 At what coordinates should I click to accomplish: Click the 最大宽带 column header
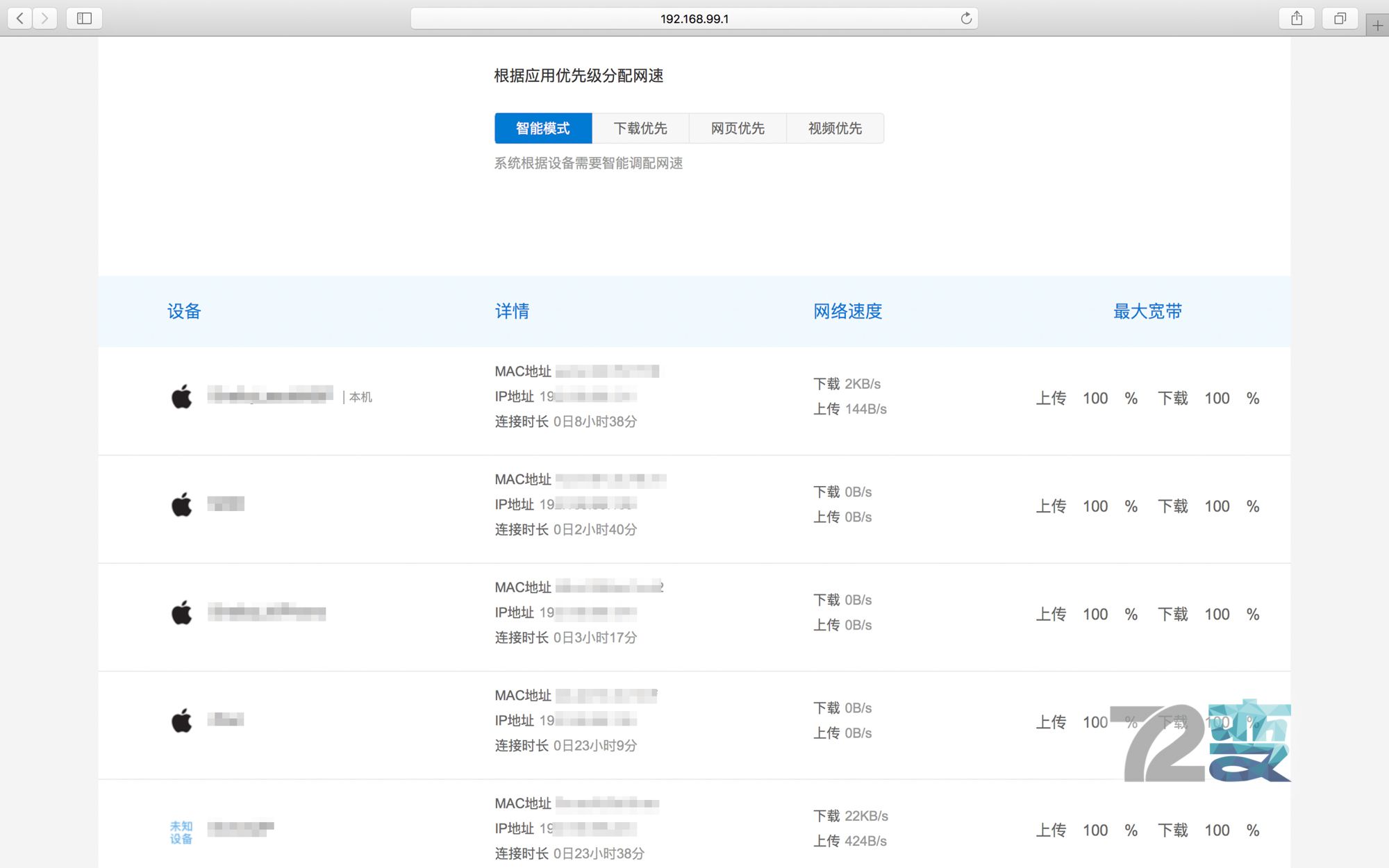pos(1147,311)
